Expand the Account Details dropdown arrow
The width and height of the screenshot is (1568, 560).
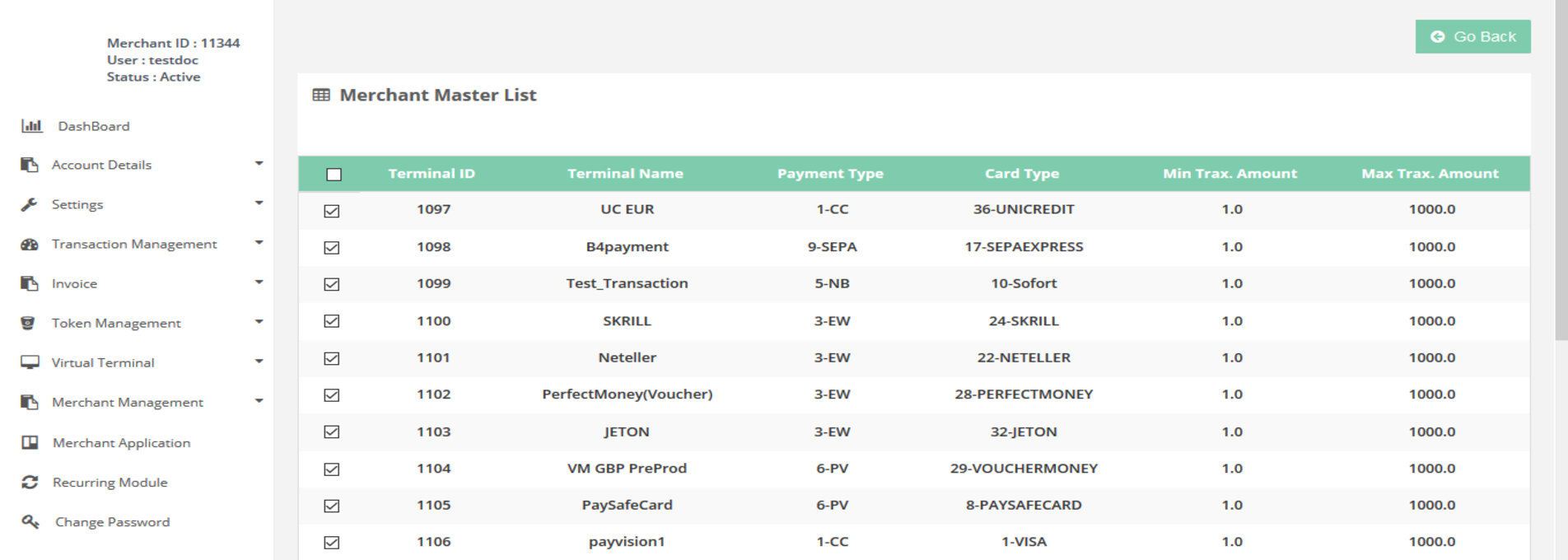(259, 164)
